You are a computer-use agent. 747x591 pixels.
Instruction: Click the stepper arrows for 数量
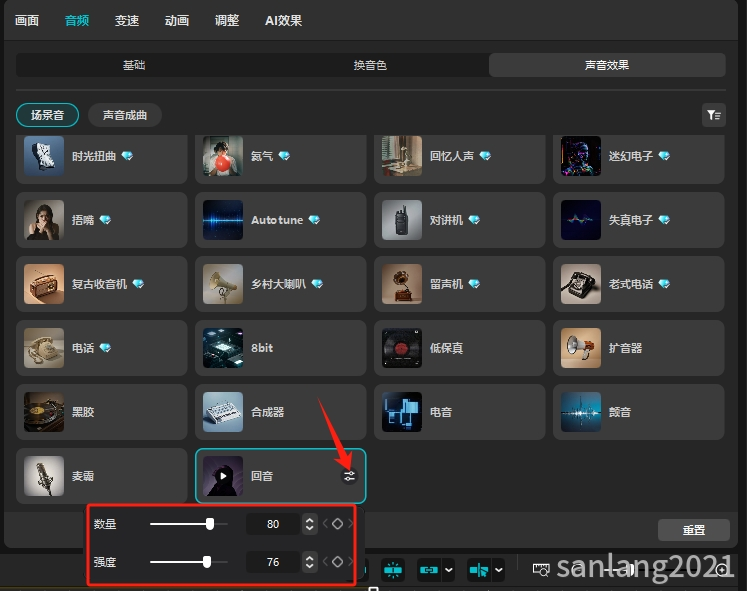coord(310,524)
